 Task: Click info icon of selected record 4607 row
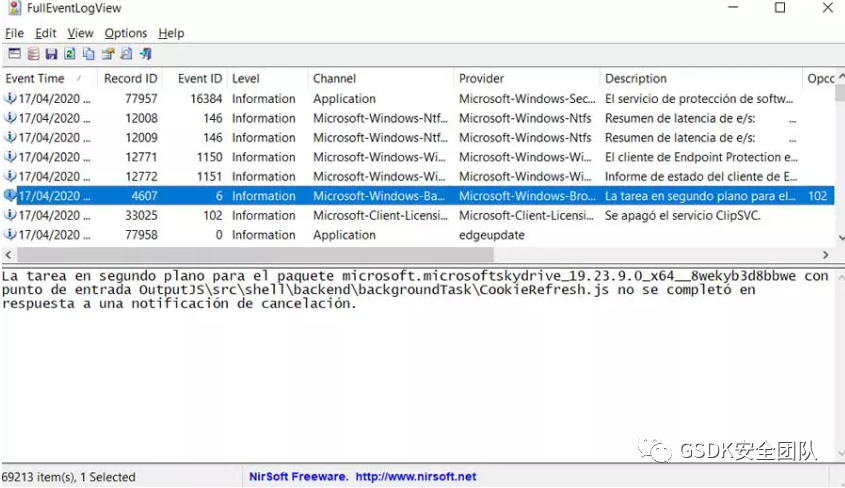click(10, 195)
